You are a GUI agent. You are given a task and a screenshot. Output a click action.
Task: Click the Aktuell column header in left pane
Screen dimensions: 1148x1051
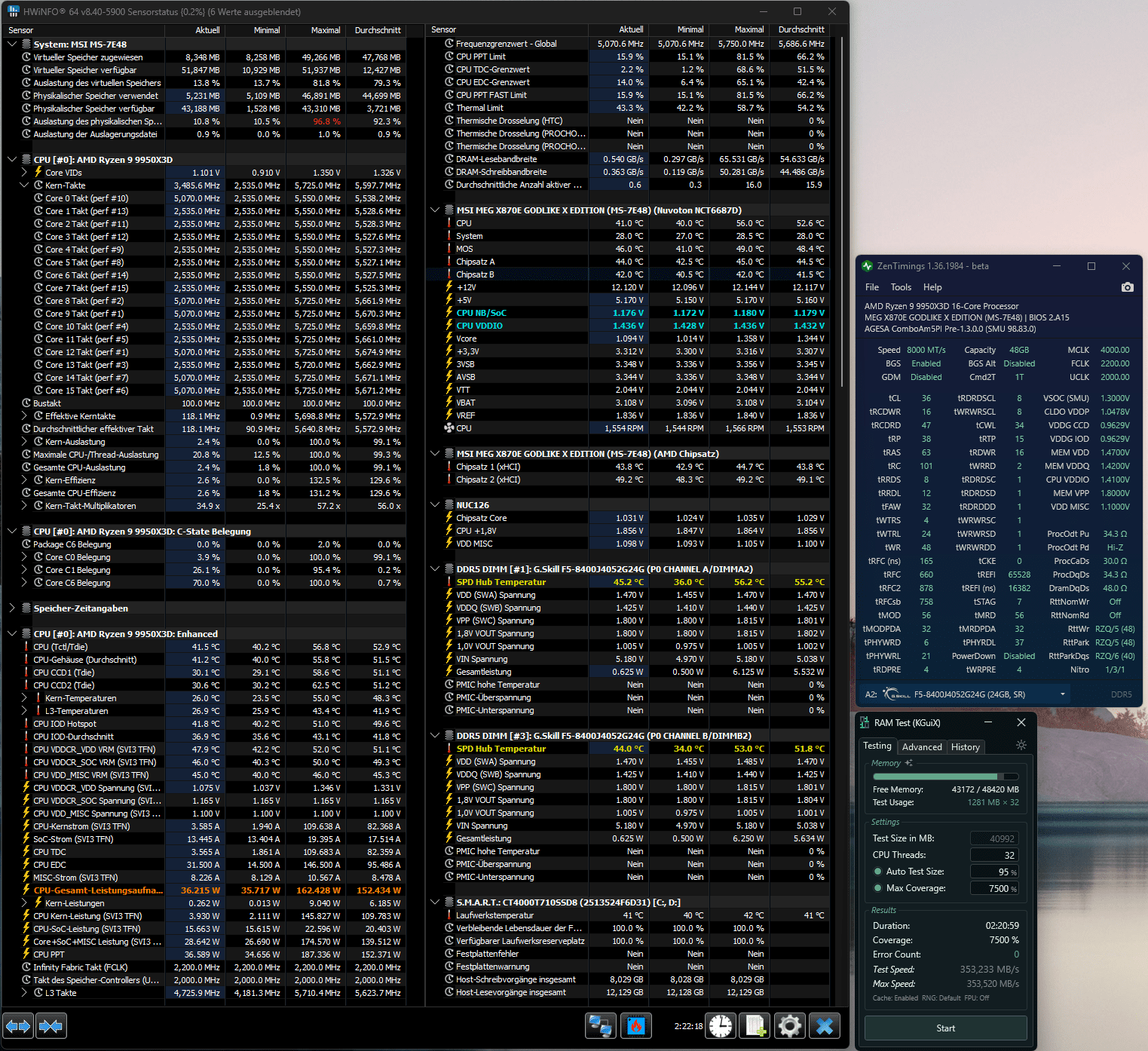point(195,30)
